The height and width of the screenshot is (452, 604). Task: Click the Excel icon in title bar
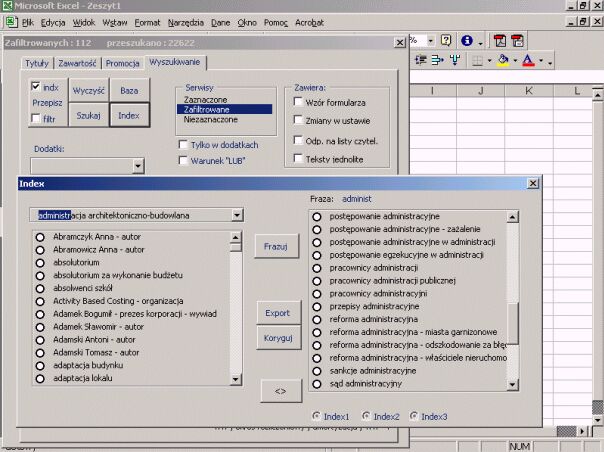(8, 6)
